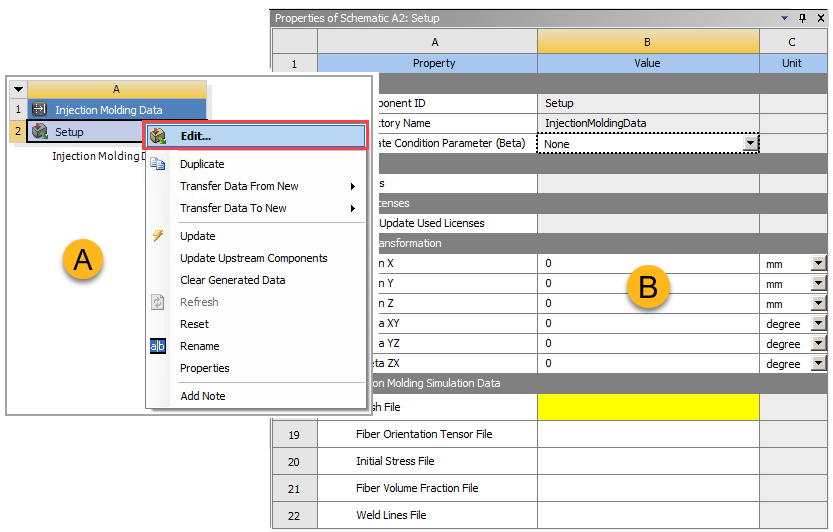The width and height of the screenshot is (833, 532).
Task: Select the Injection Molding Data title cell
Action: [117, 109]
